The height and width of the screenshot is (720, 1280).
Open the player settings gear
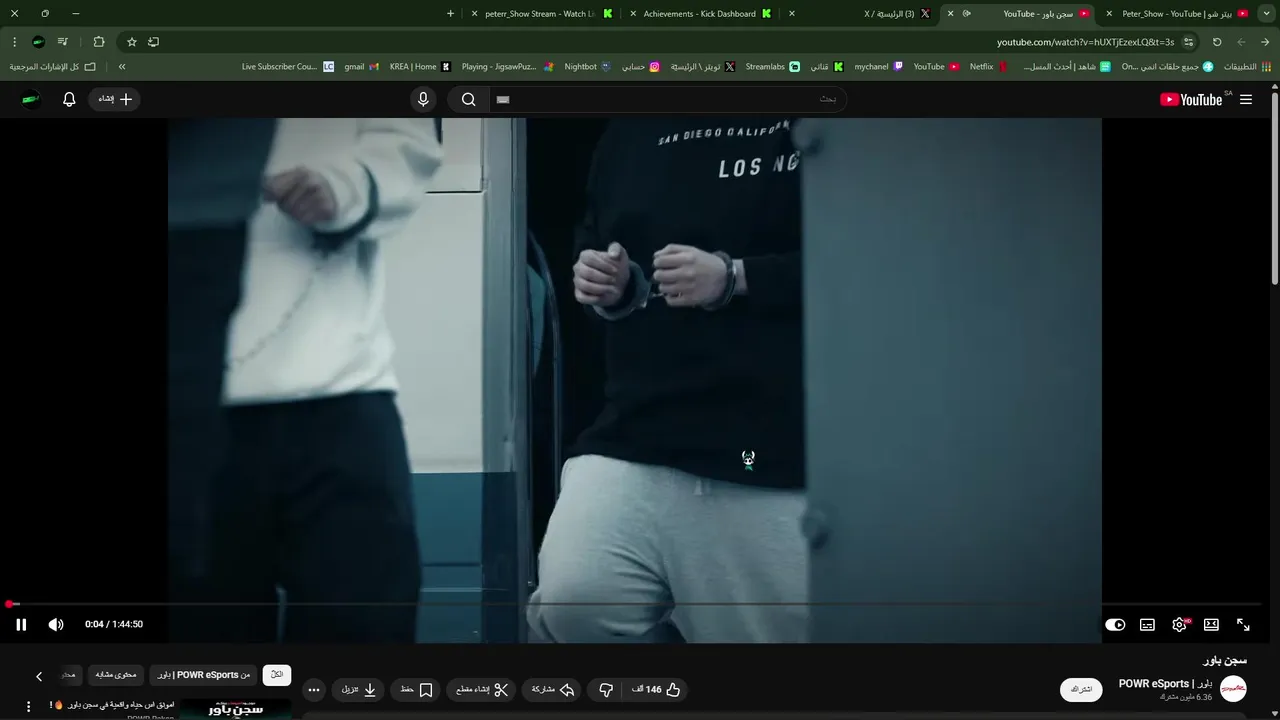coord(1179,624)
